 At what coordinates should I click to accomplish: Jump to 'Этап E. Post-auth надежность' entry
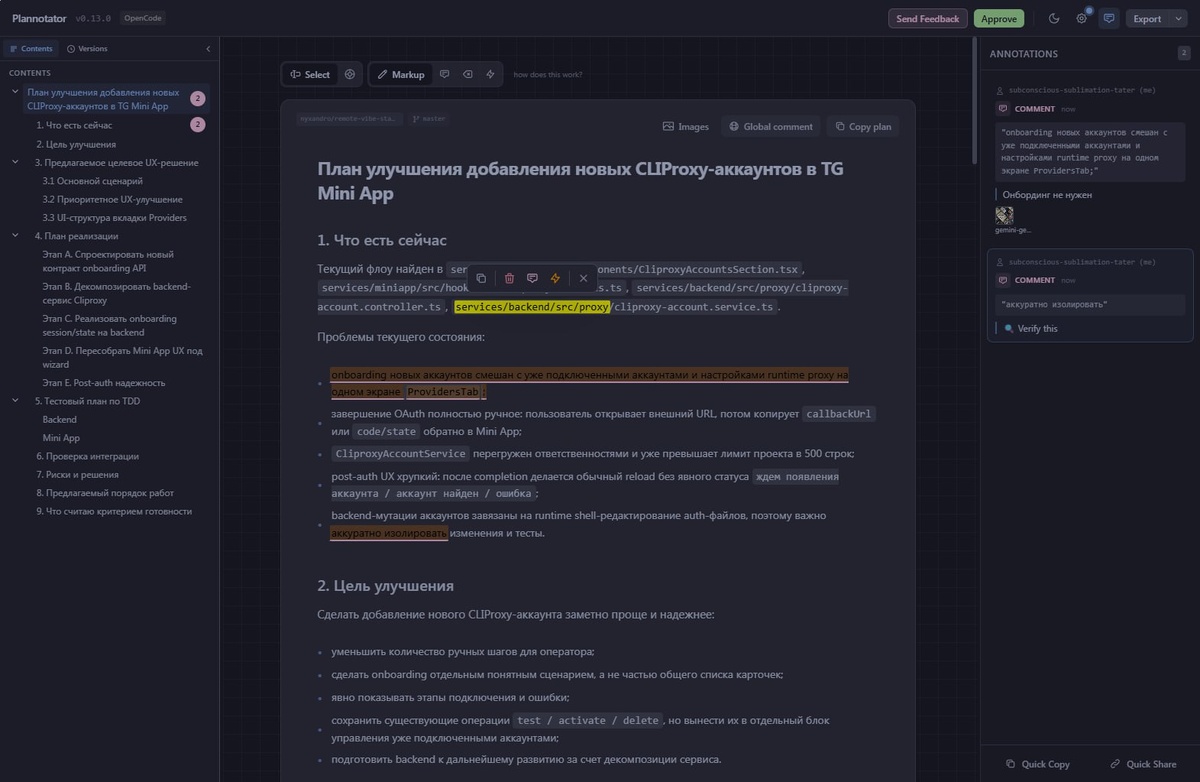pyautogui.click(x=104, y=382)
